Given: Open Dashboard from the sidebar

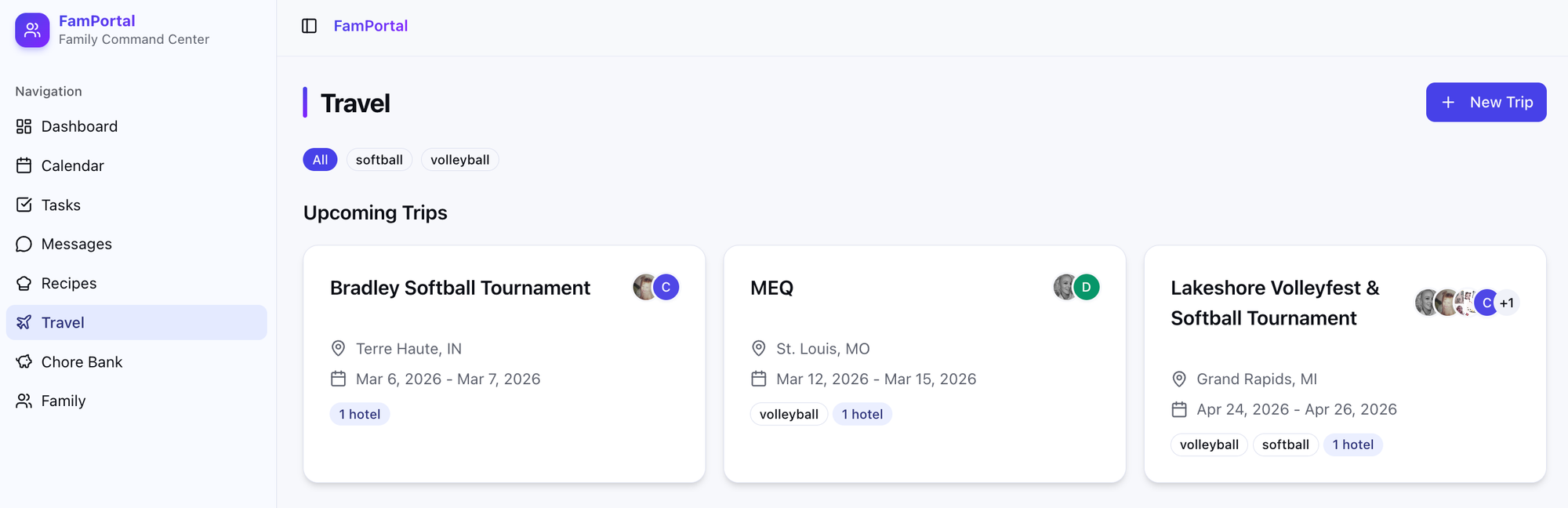Looking at the screenshot, I should [x=79, y=126].
